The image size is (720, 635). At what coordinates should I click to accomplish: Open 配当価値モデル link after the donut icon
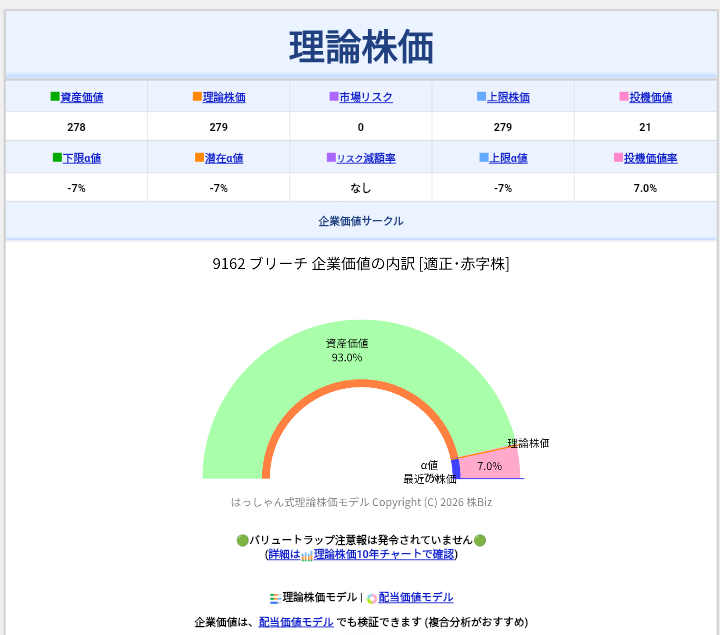pyautogui.click(x=416, y=597)
